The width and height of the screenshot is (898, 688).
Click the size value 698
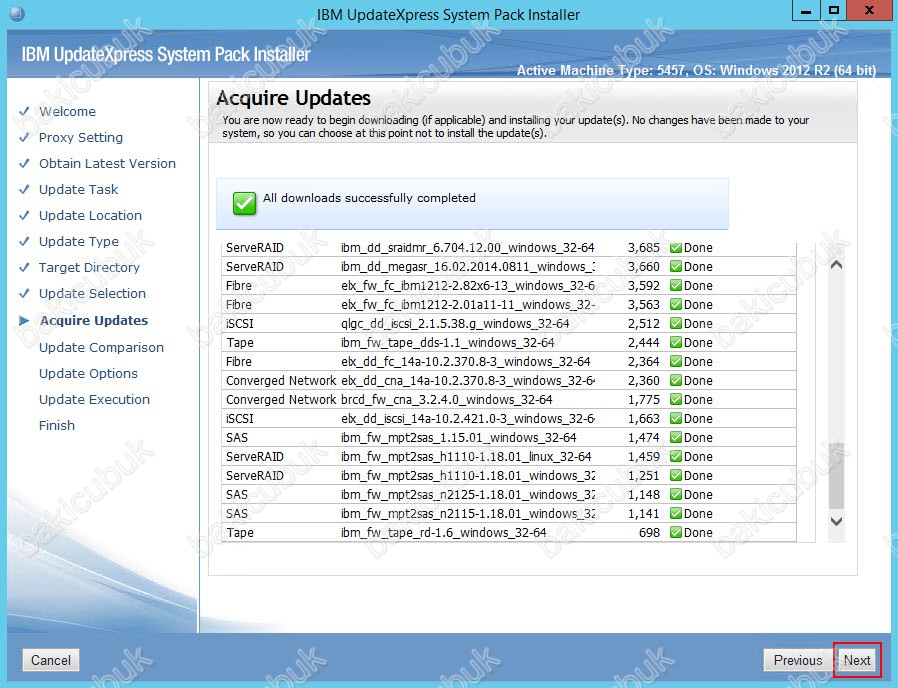pyautogui.click(x=649, y=532)
